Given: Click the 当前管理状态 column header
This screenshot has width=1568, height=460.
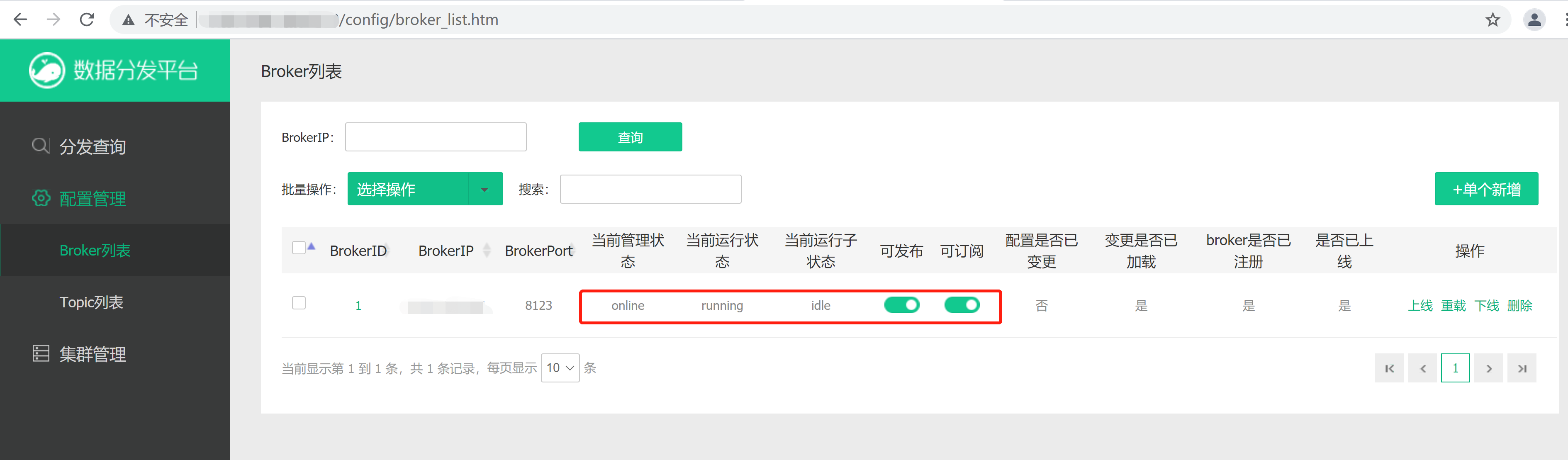Looking at the screenshot, I should click(628, 251).
